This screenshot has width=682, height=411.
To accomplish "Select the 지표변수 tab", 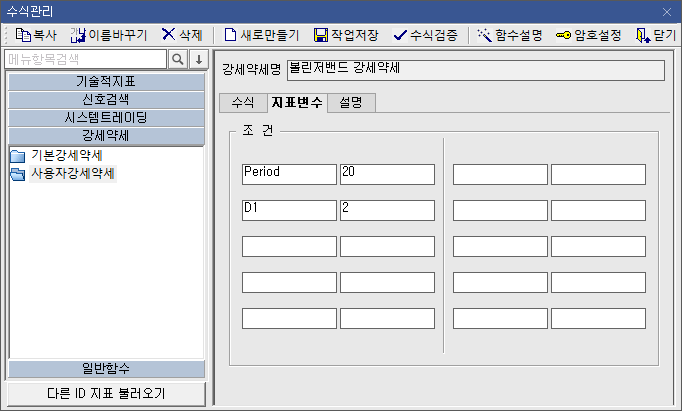I will click(297, 103).
